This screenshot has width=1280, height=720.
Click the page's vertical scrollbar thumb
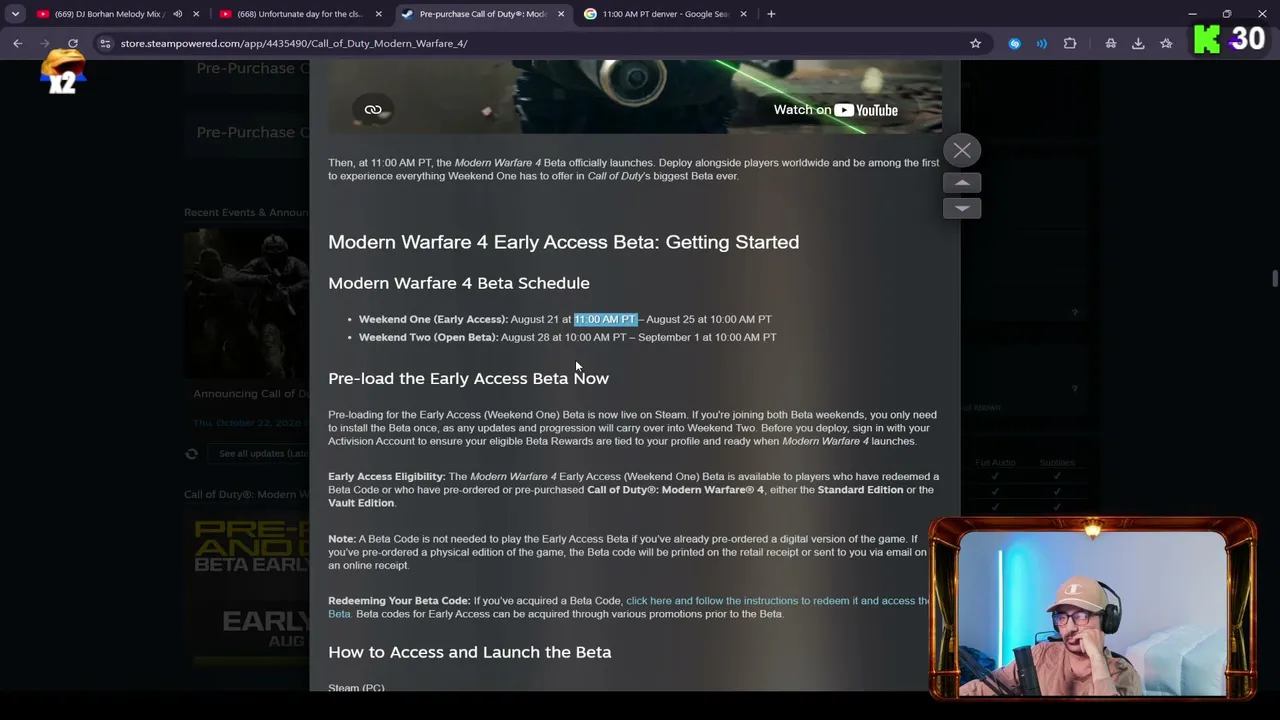click(1275, 278)
